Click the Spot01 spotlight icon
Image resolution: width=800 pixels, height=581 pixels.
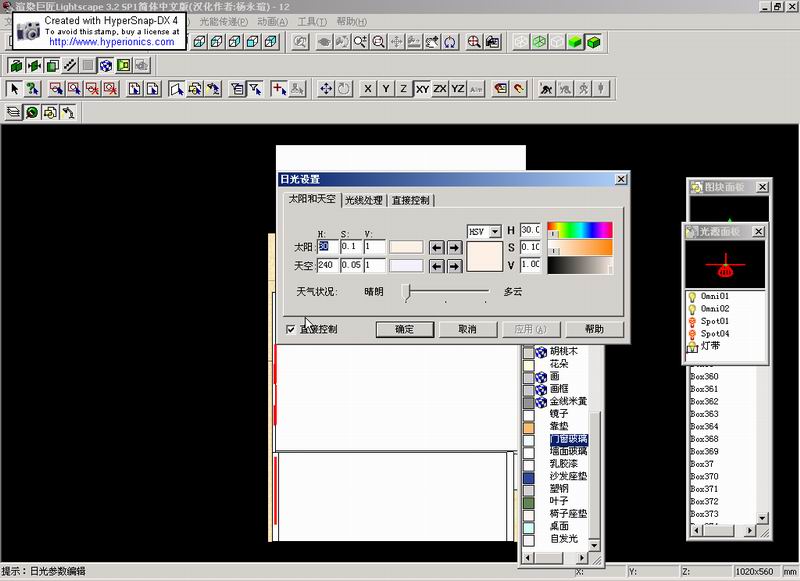tap(694, 321)
